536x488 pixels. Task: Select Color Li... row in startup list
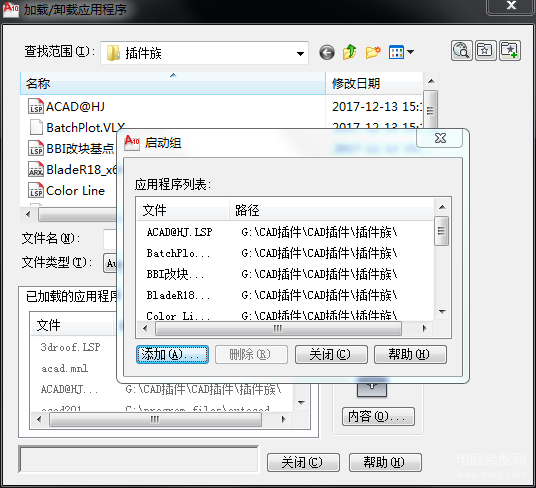coord(285,315)
